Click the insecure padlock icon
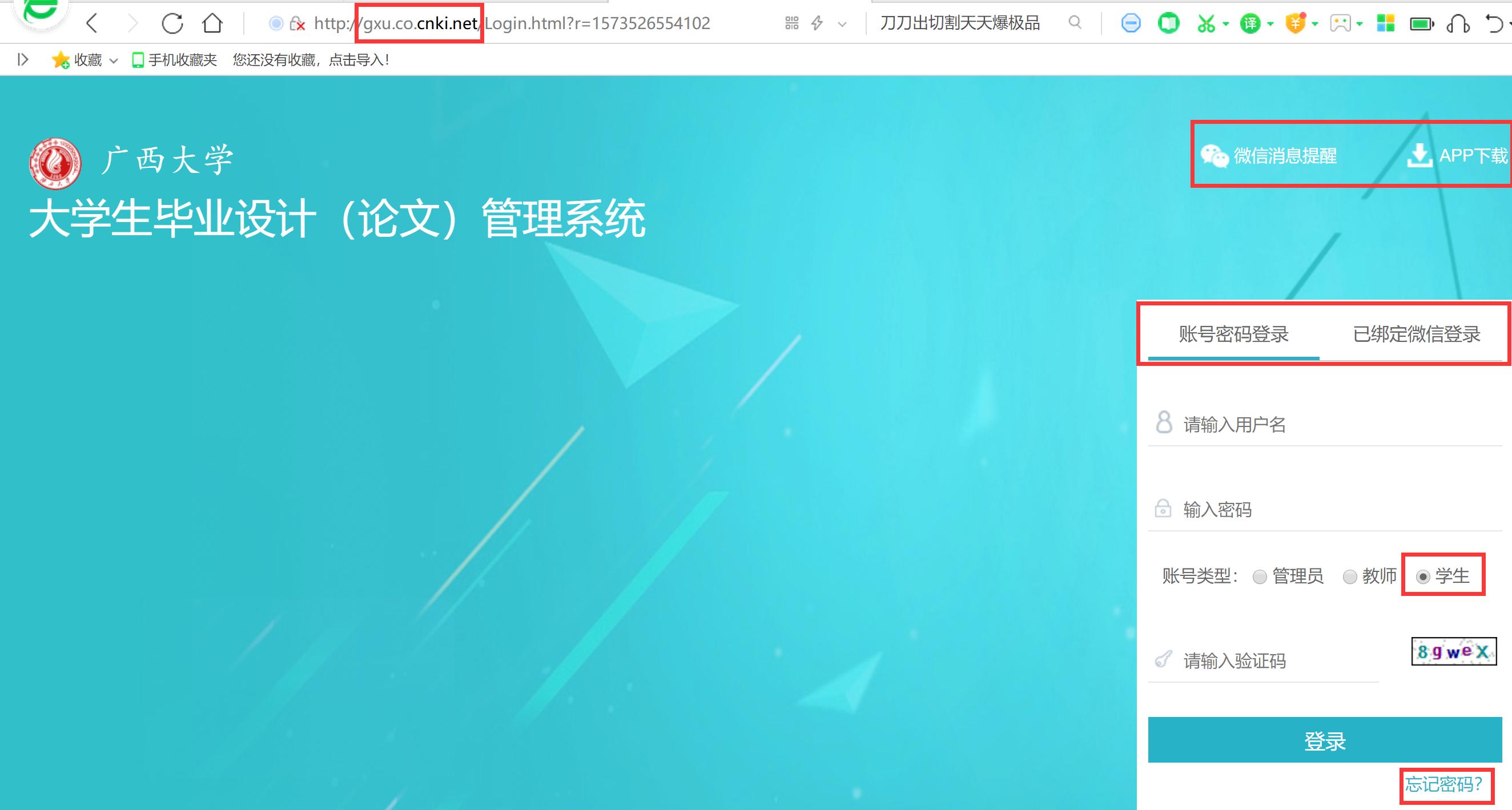Screen dimensions: 1512x810 pyautogui.click(x=297, y=24)
